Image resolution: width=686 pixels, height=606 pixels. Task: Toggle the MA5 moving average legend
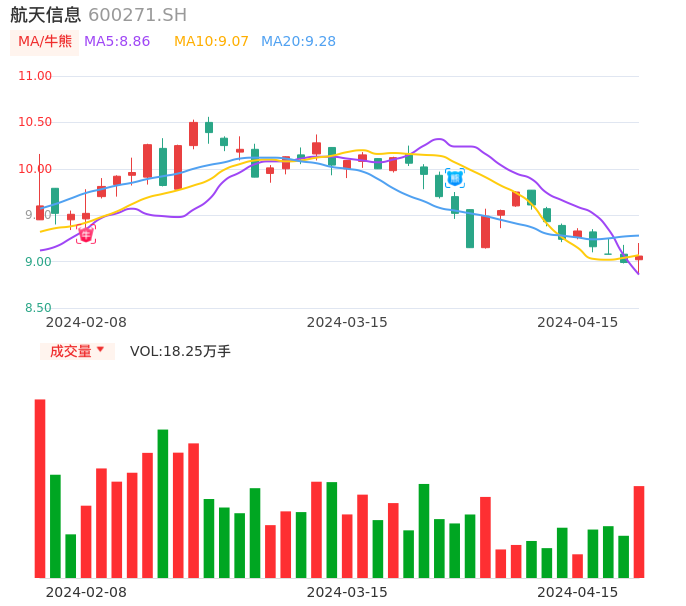(x=117, y=42)
